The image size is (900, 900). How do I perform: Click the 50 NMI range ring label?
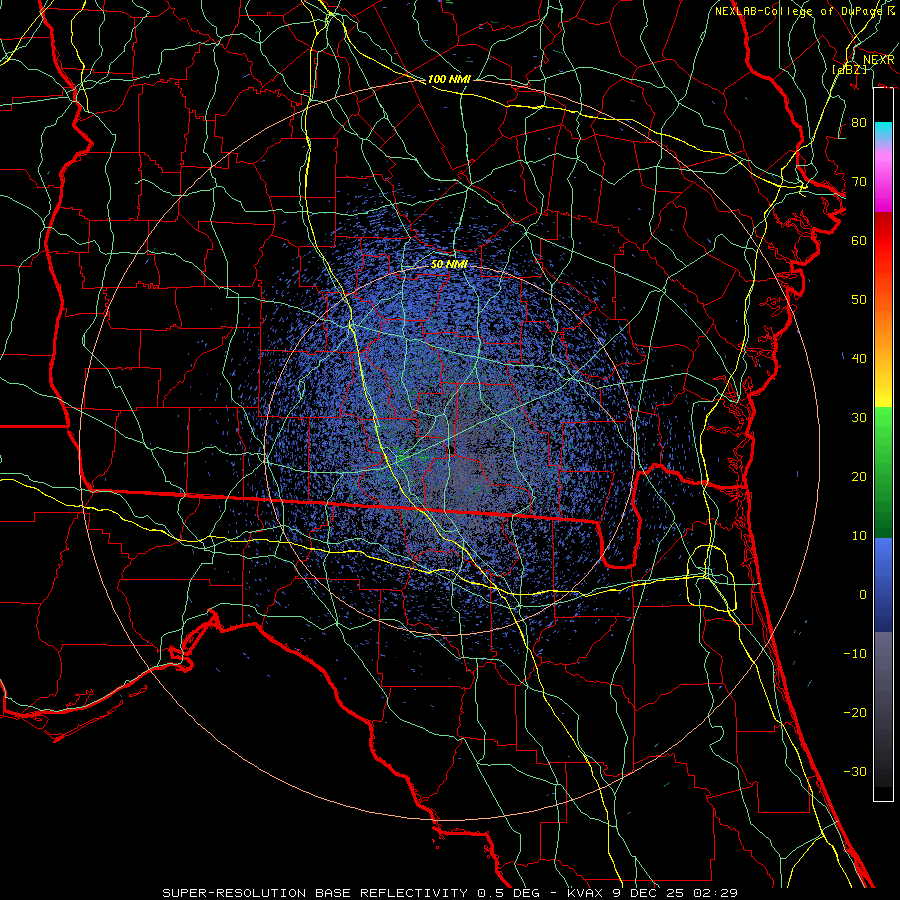pyautogui.click(x=449, y=264)
